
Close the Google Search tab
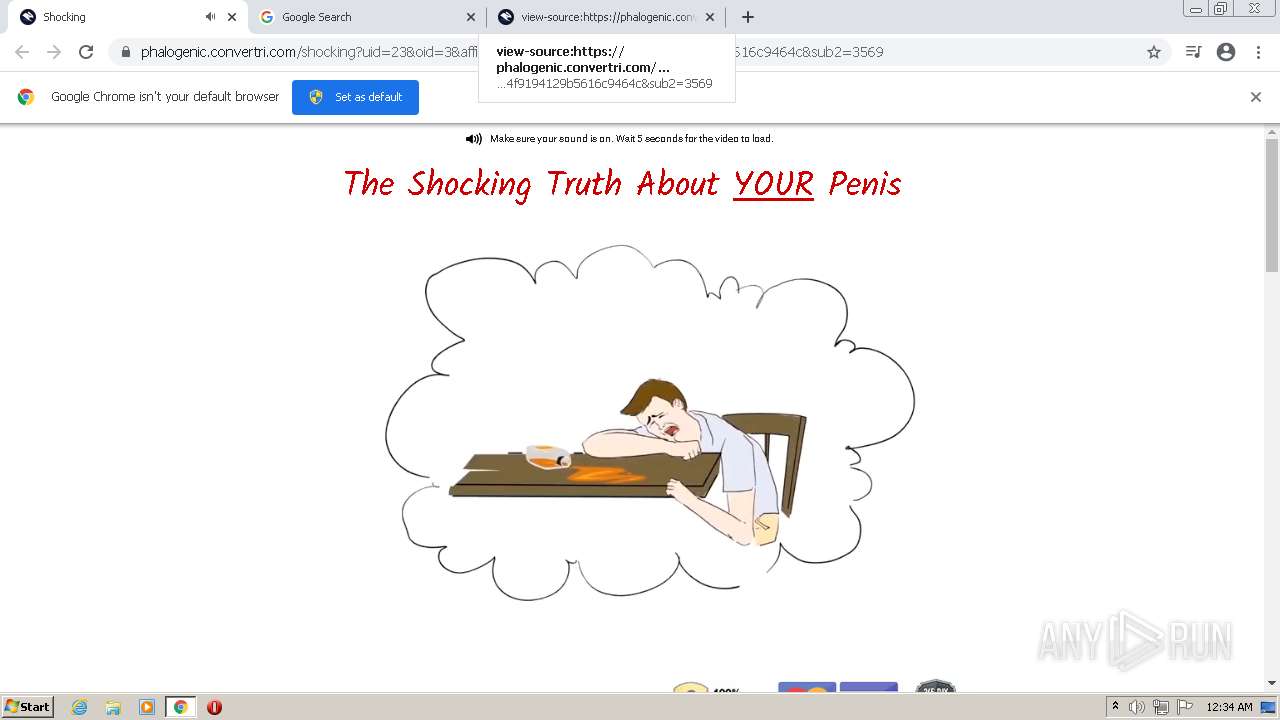coord(471,17)
